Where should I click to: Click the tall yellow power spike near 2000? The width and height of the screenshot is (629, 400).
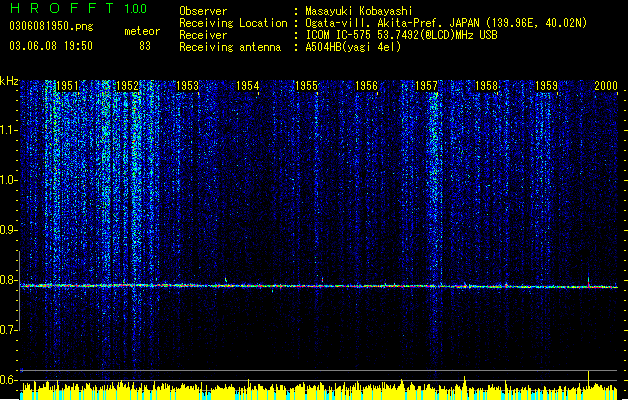point(588,380)
